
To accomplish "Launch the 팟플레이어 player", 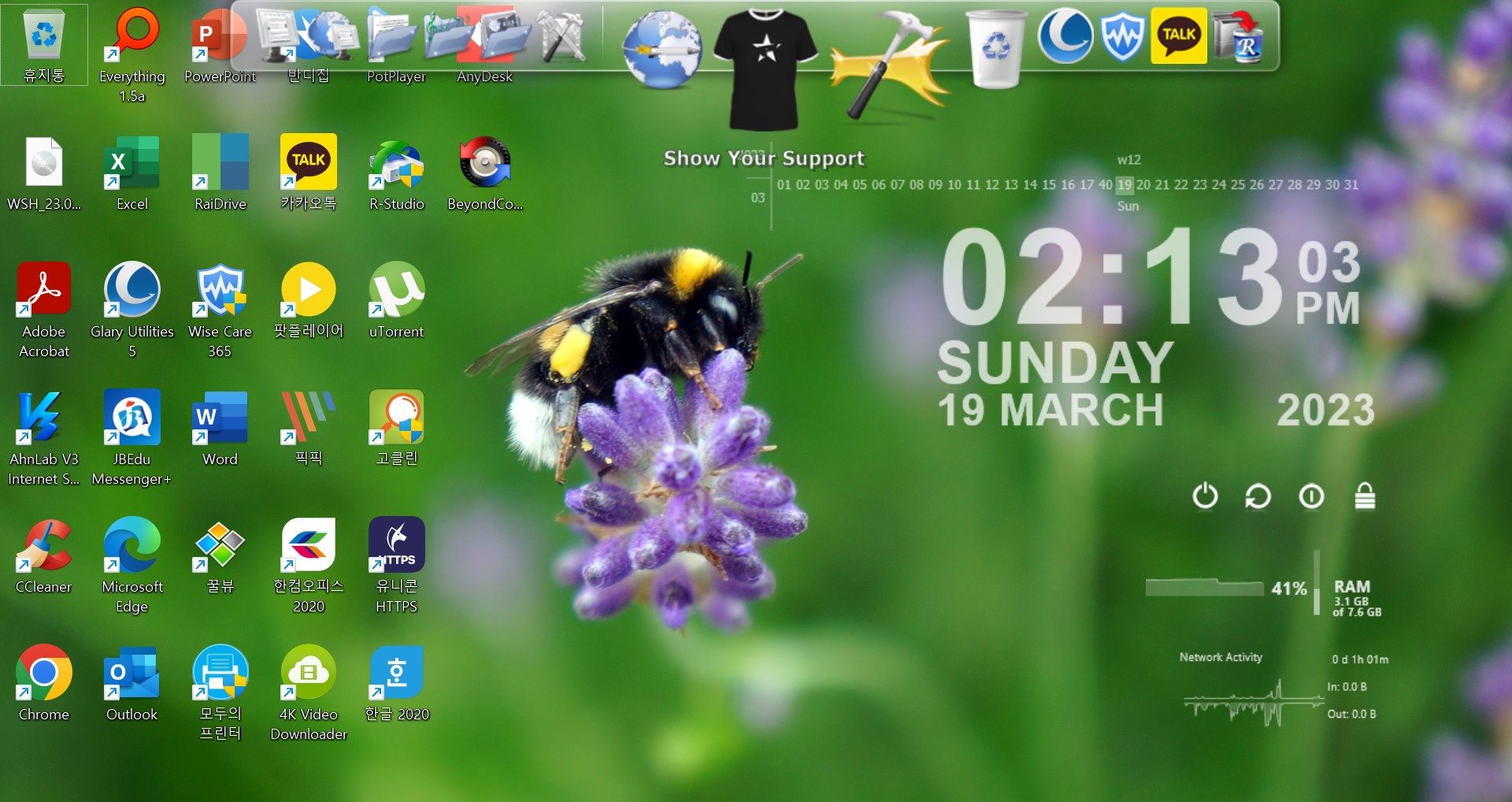I will tap(309, 301).
